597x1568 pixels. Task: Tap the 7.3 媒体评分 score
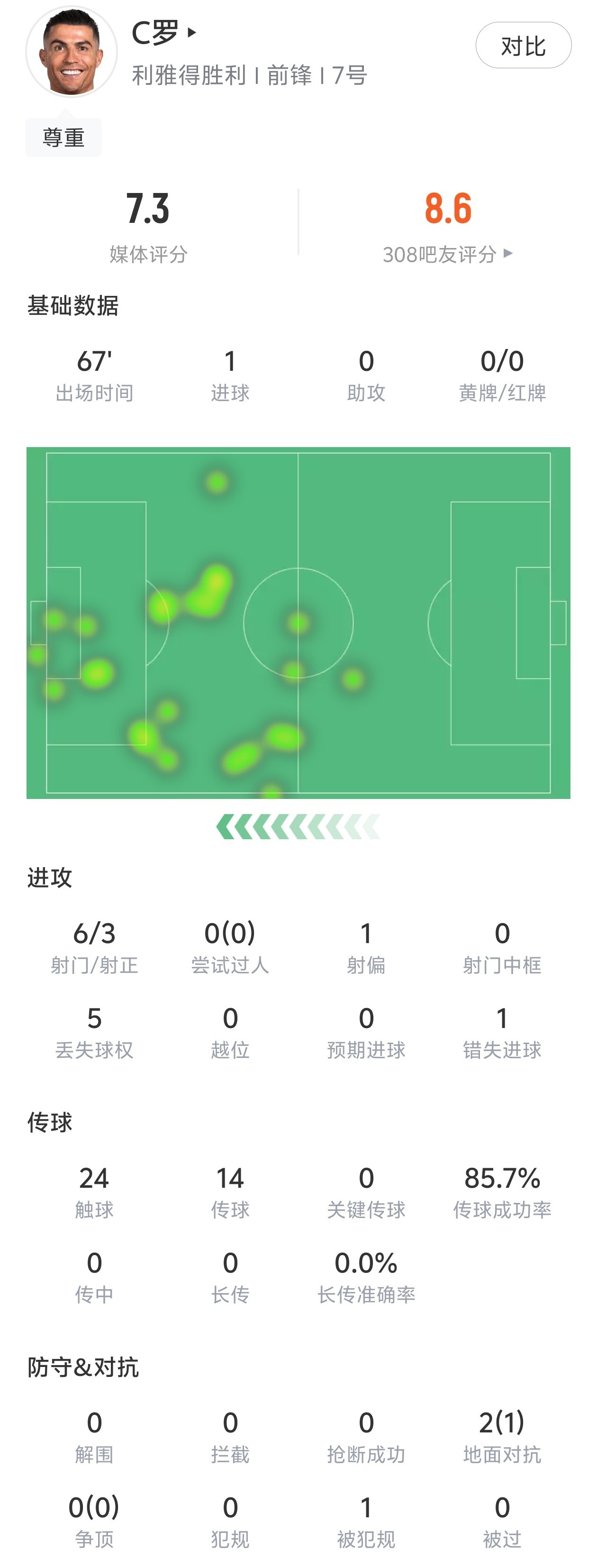(148, 209)
